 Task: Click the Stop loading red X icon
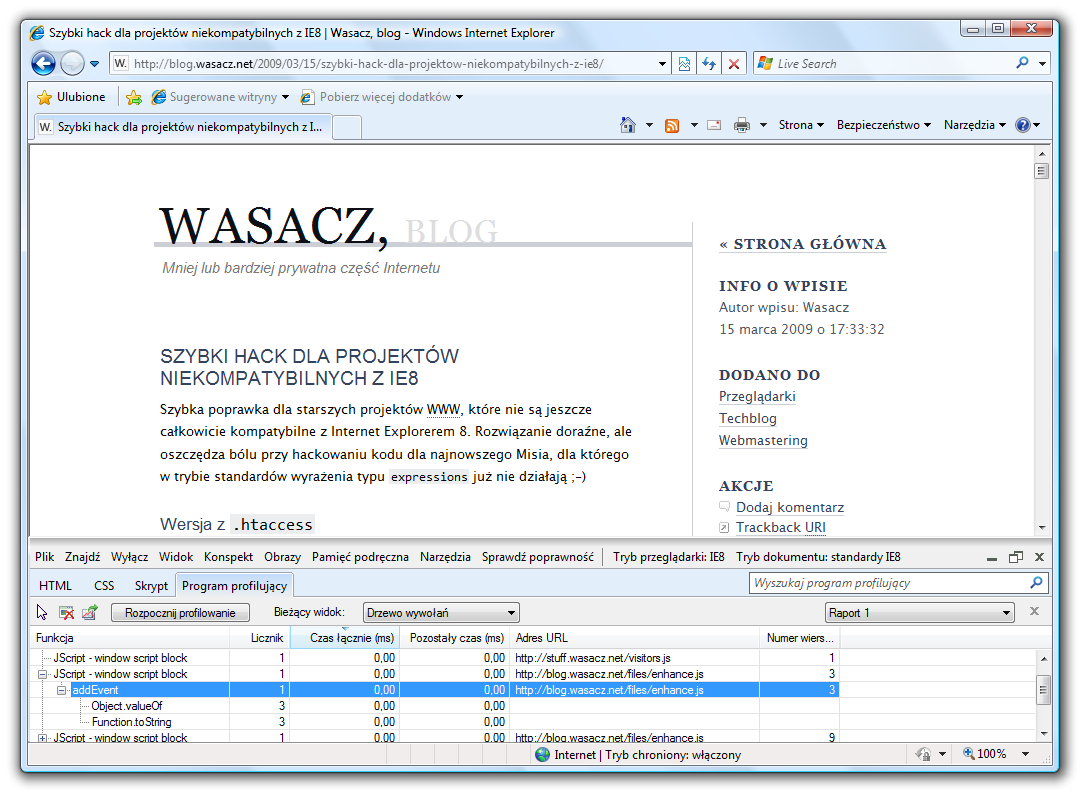tap(734, 64)
